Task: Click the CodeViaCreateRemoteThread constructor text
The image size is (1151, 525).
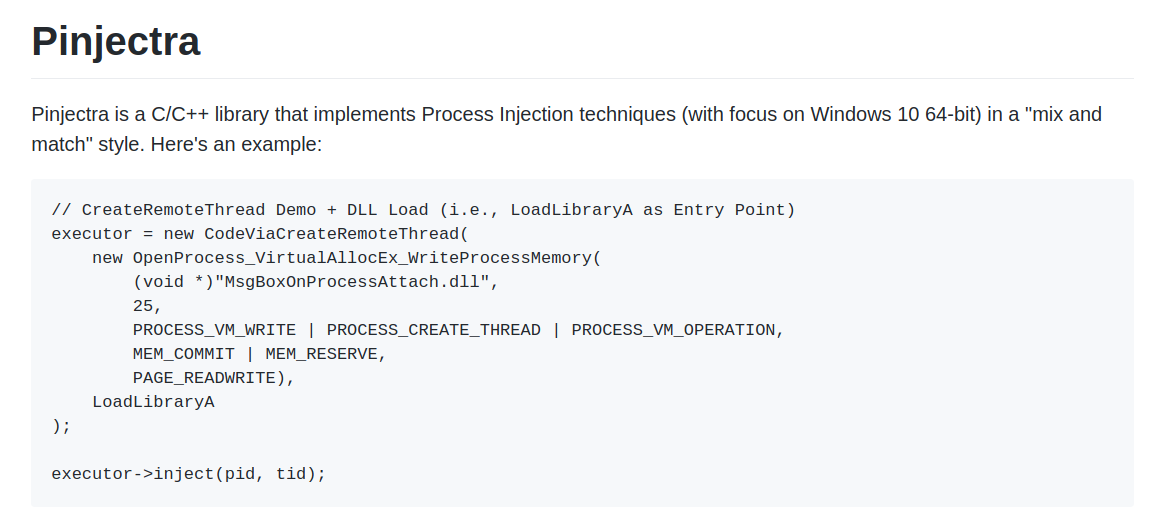Action: point(336,234)
